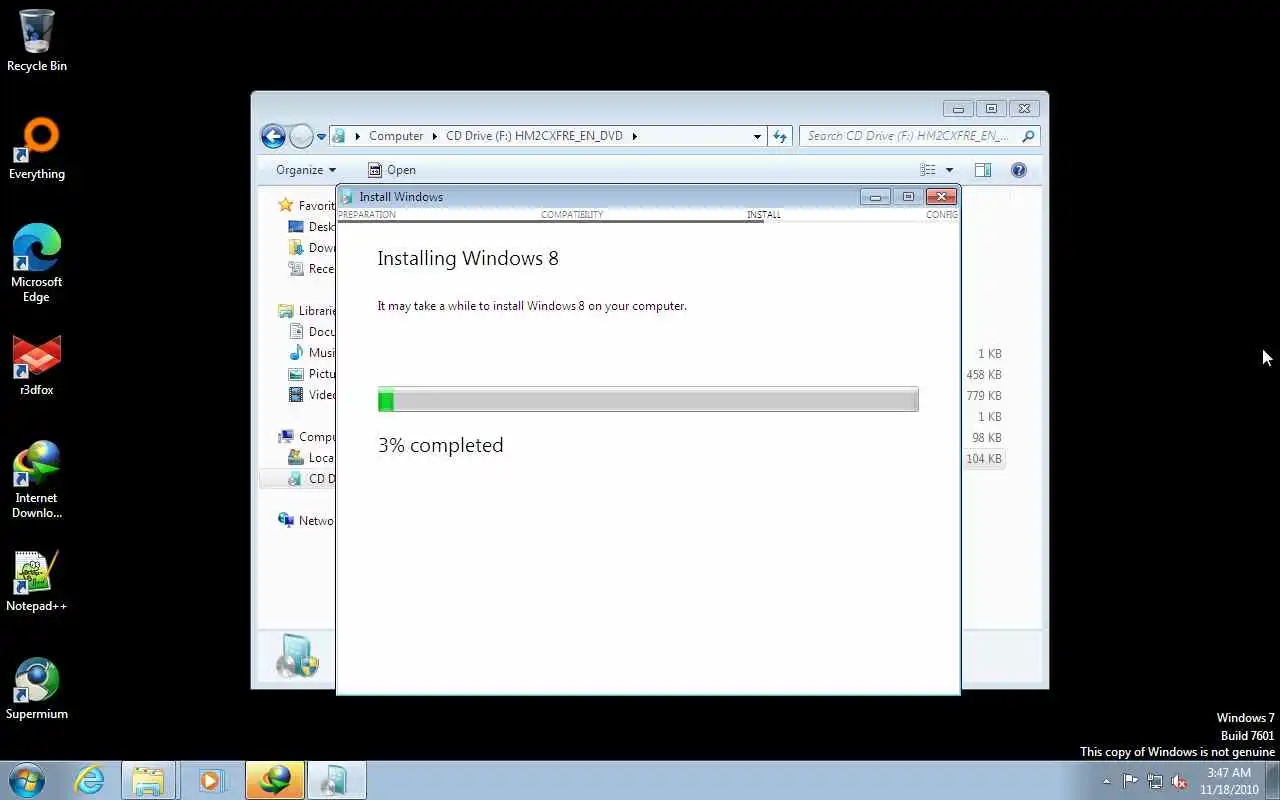Open the clock showing 3:47 AM

click(x=1229, y=781)
